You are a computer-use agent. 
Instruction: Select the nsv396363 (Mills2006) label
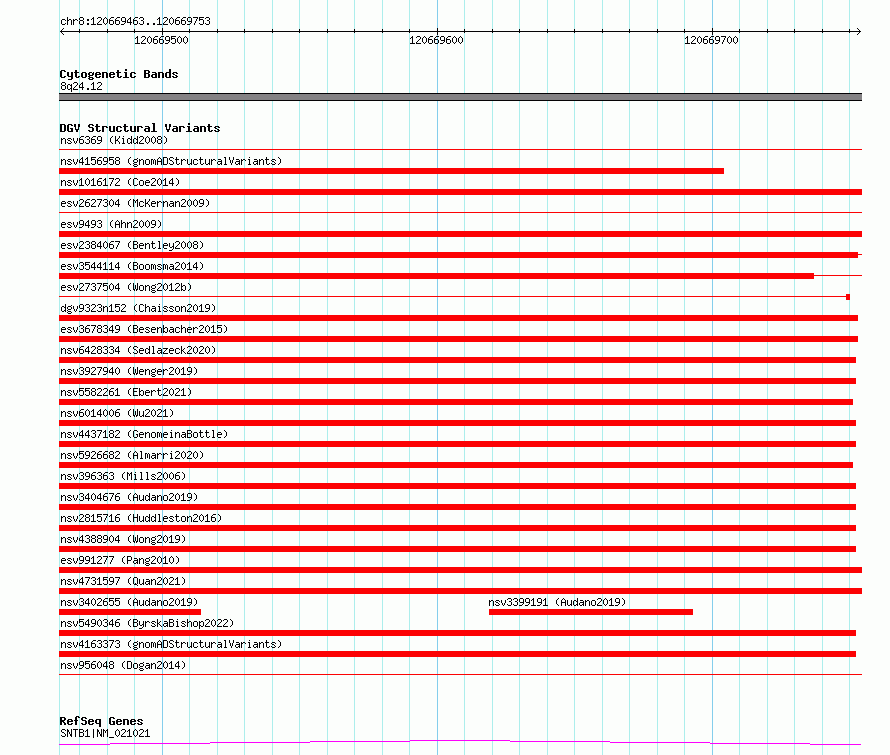(123, 476)
